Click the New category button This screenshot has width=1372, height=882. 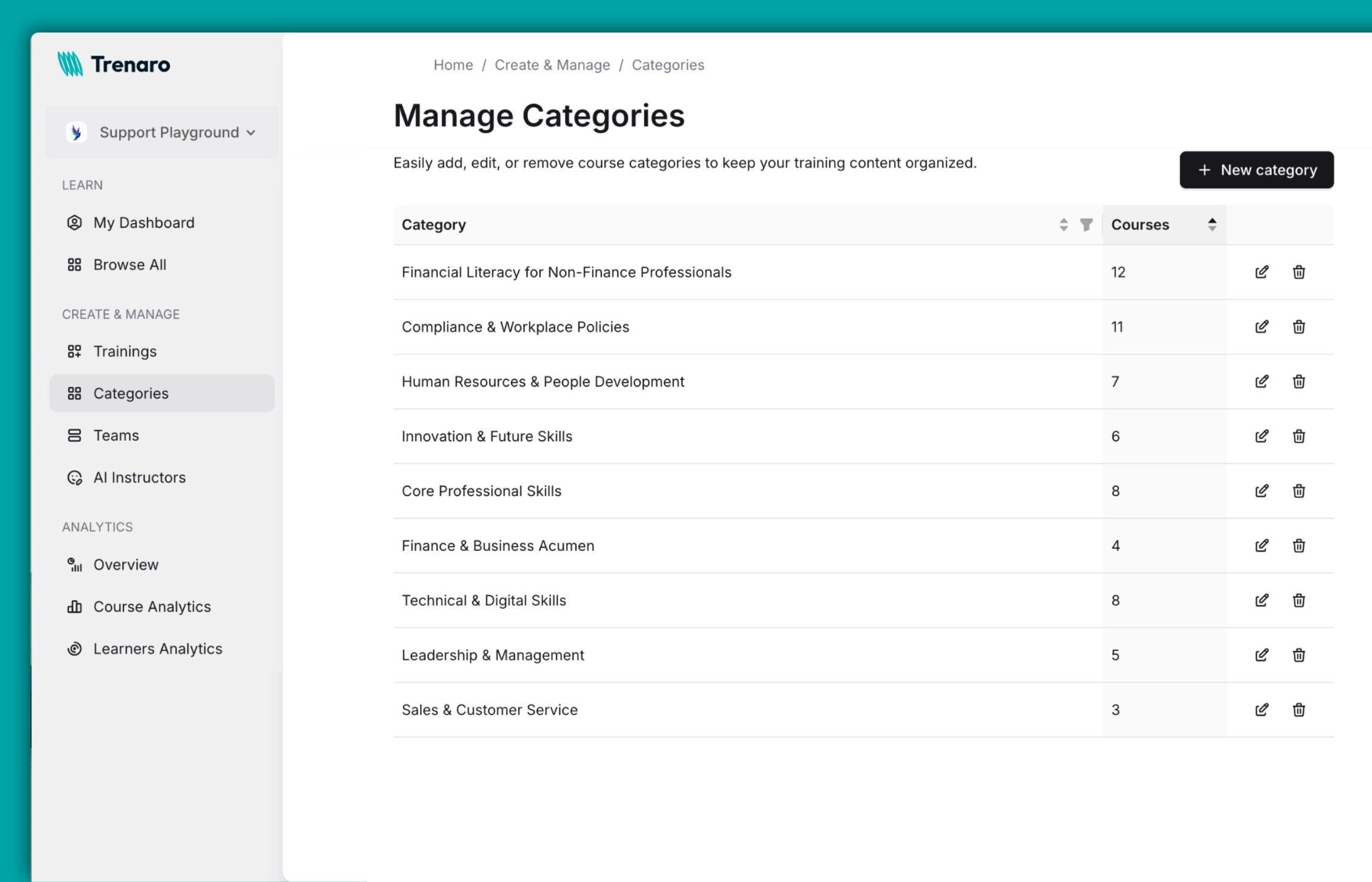pos(1257,170)
